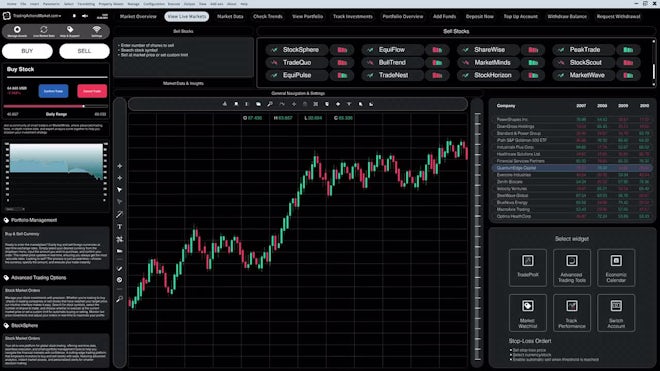Image resolution: width=660 pixels, height=371 pixels.
Task: Click the BUY button
Action: click(x=27, y=51)
